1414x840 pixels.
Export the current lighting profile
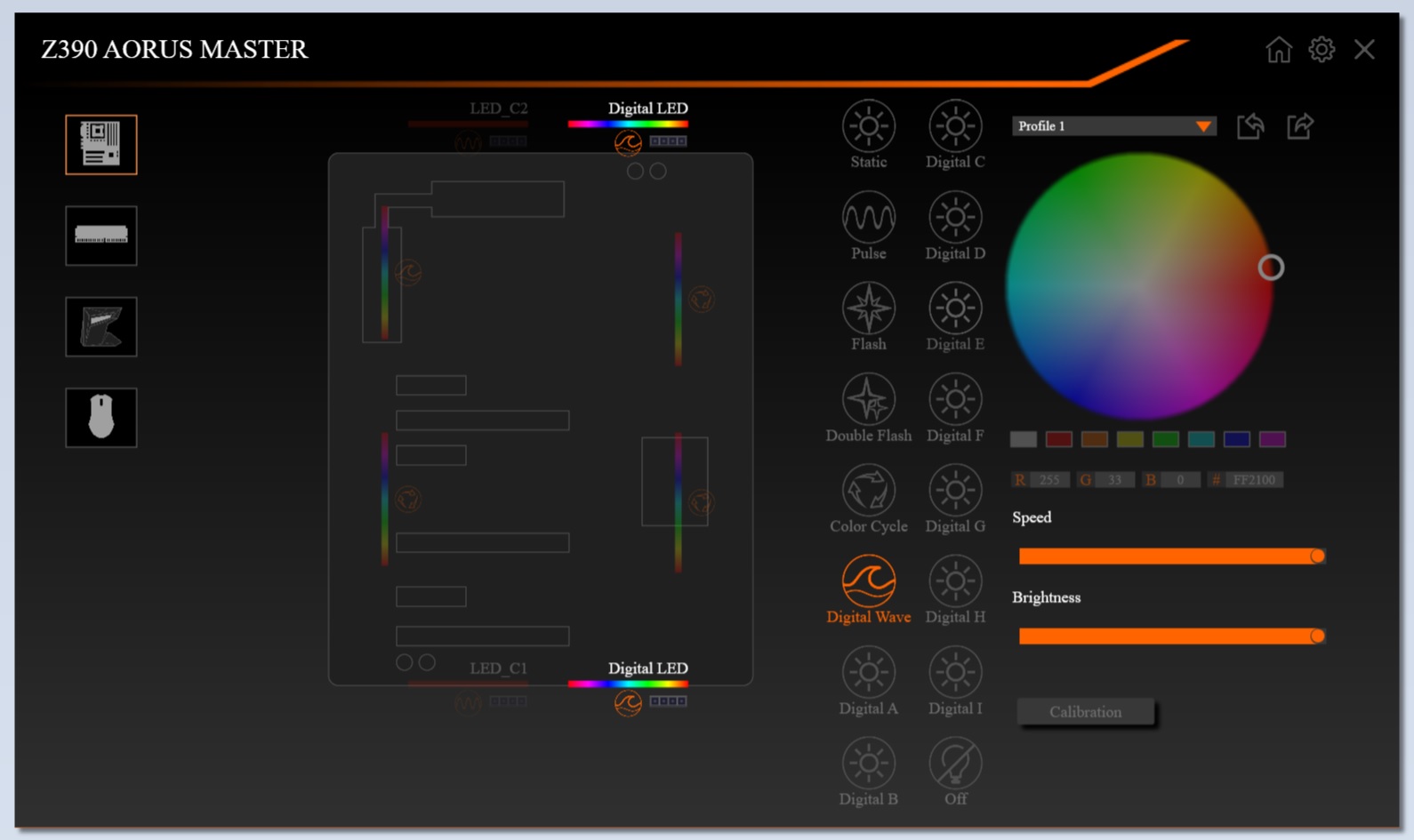point(1300,126)
